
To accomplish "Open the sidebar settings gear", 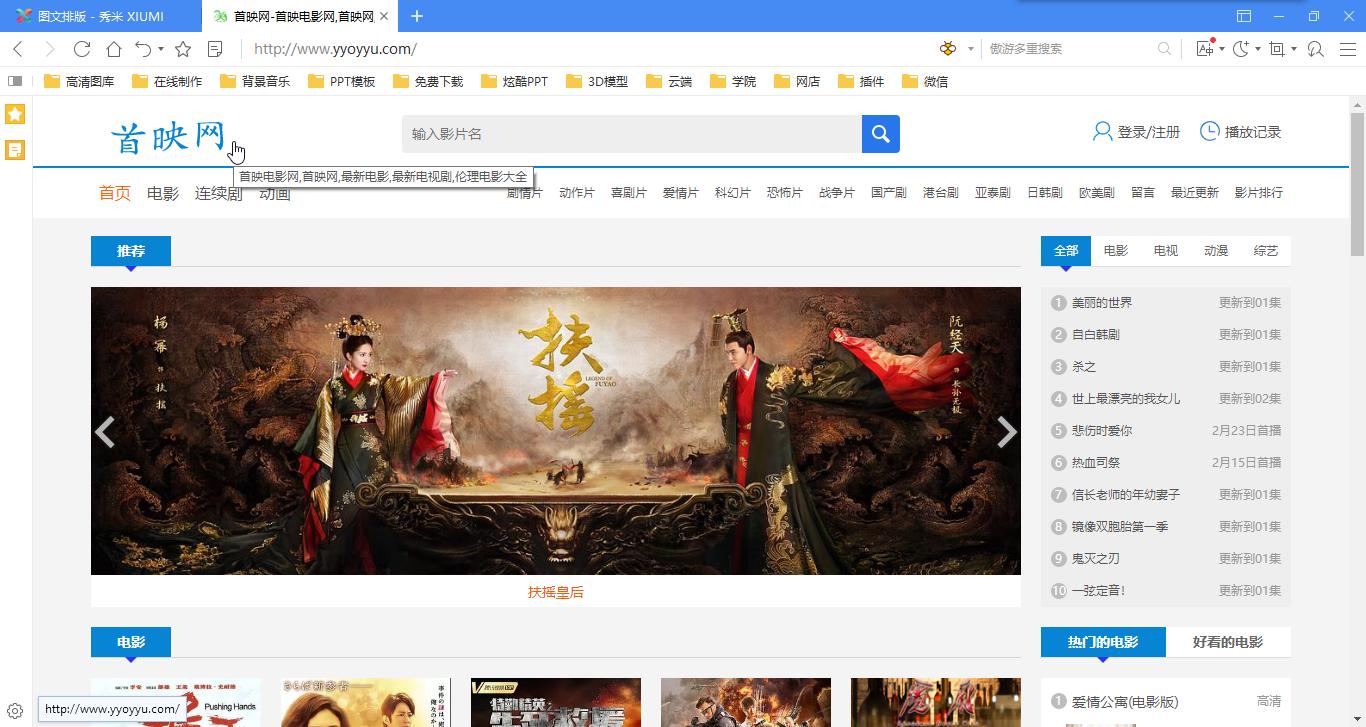I will coord(15,711).
